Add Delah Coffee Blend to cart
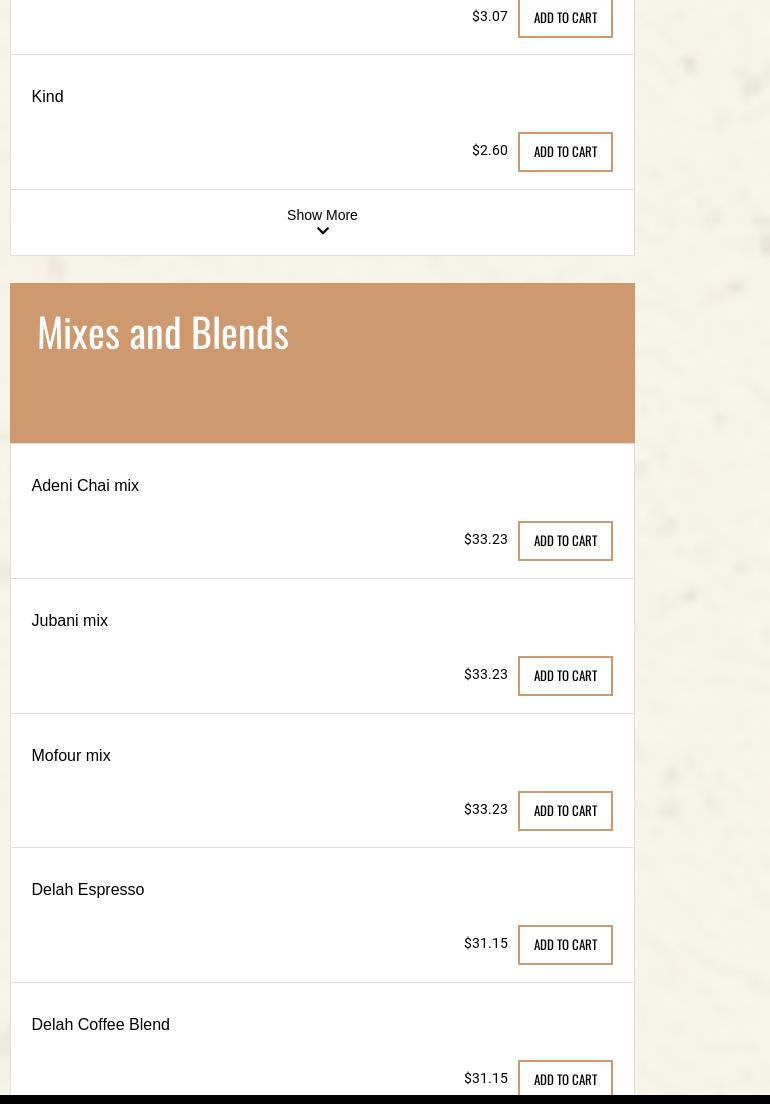The image size is (770, 1104). [565, 1079]
